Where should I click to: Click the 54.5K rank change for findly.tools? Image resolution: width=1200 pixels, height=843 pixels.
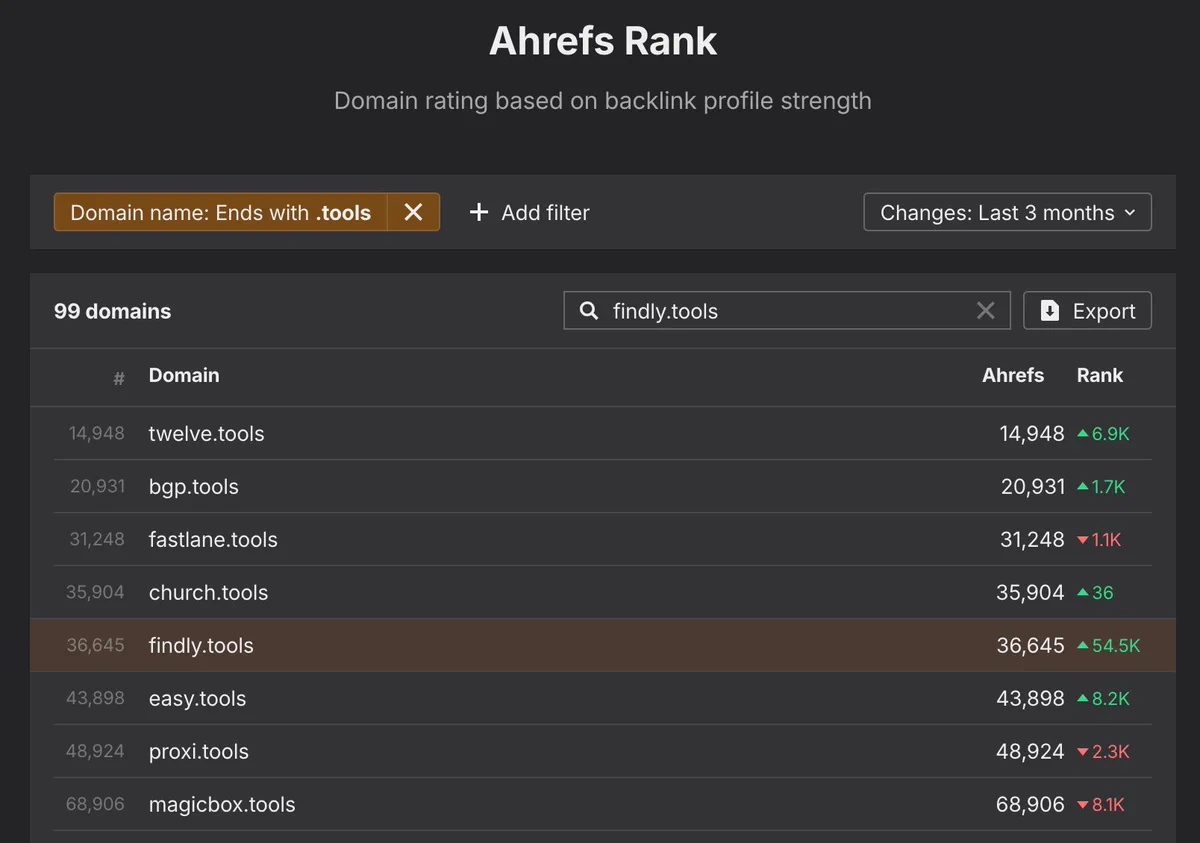(1108, 646)
